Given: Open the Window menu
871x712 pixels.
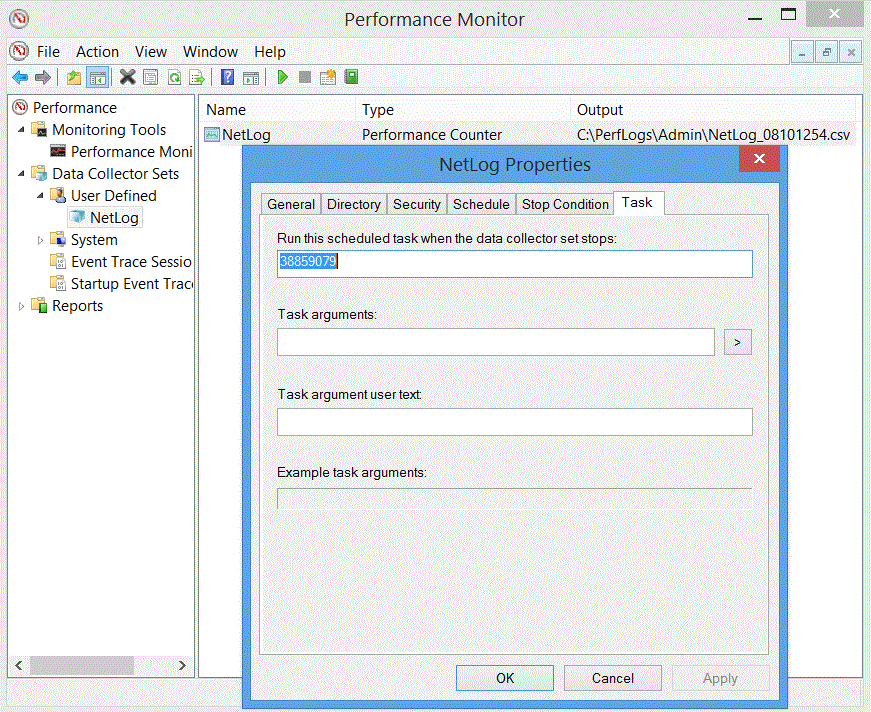Looking at the screenshot, I should click(x=211, y=52).
